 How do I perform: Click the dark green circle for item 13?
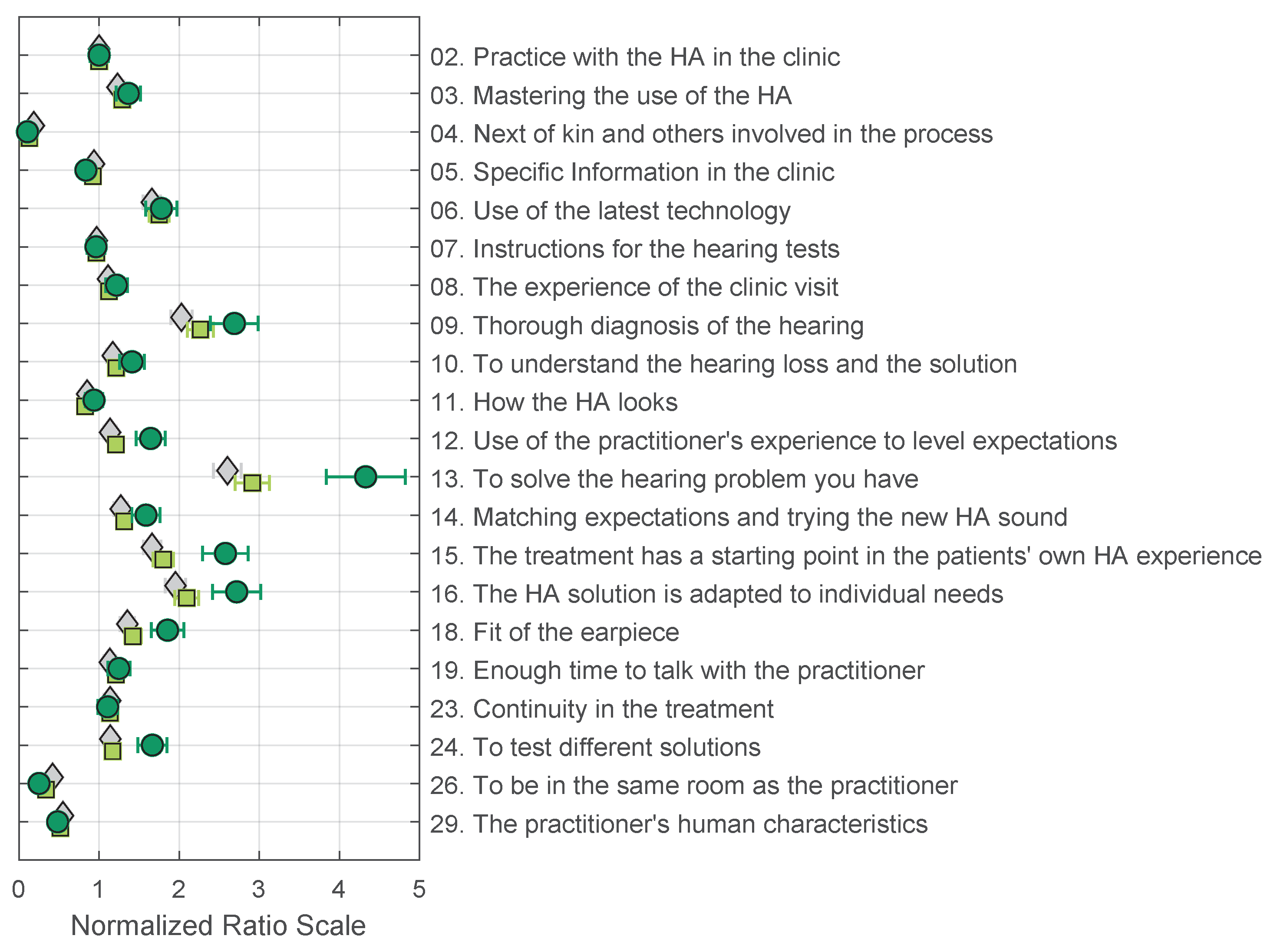click(365, 477)
